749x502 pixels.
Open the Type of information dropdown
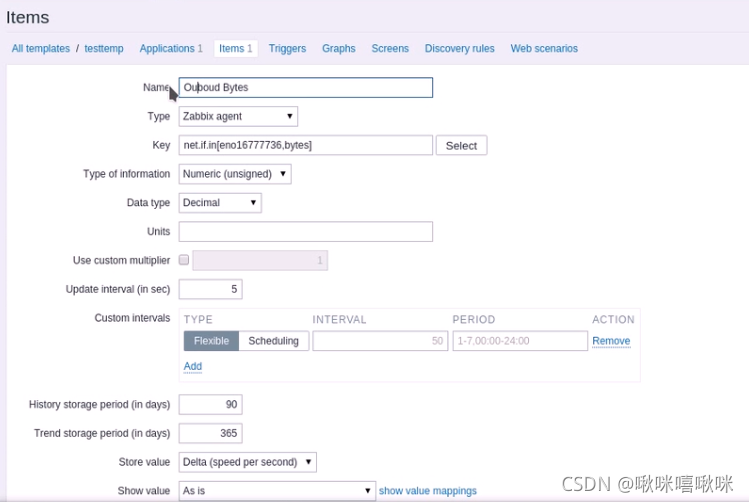[235, 174]
